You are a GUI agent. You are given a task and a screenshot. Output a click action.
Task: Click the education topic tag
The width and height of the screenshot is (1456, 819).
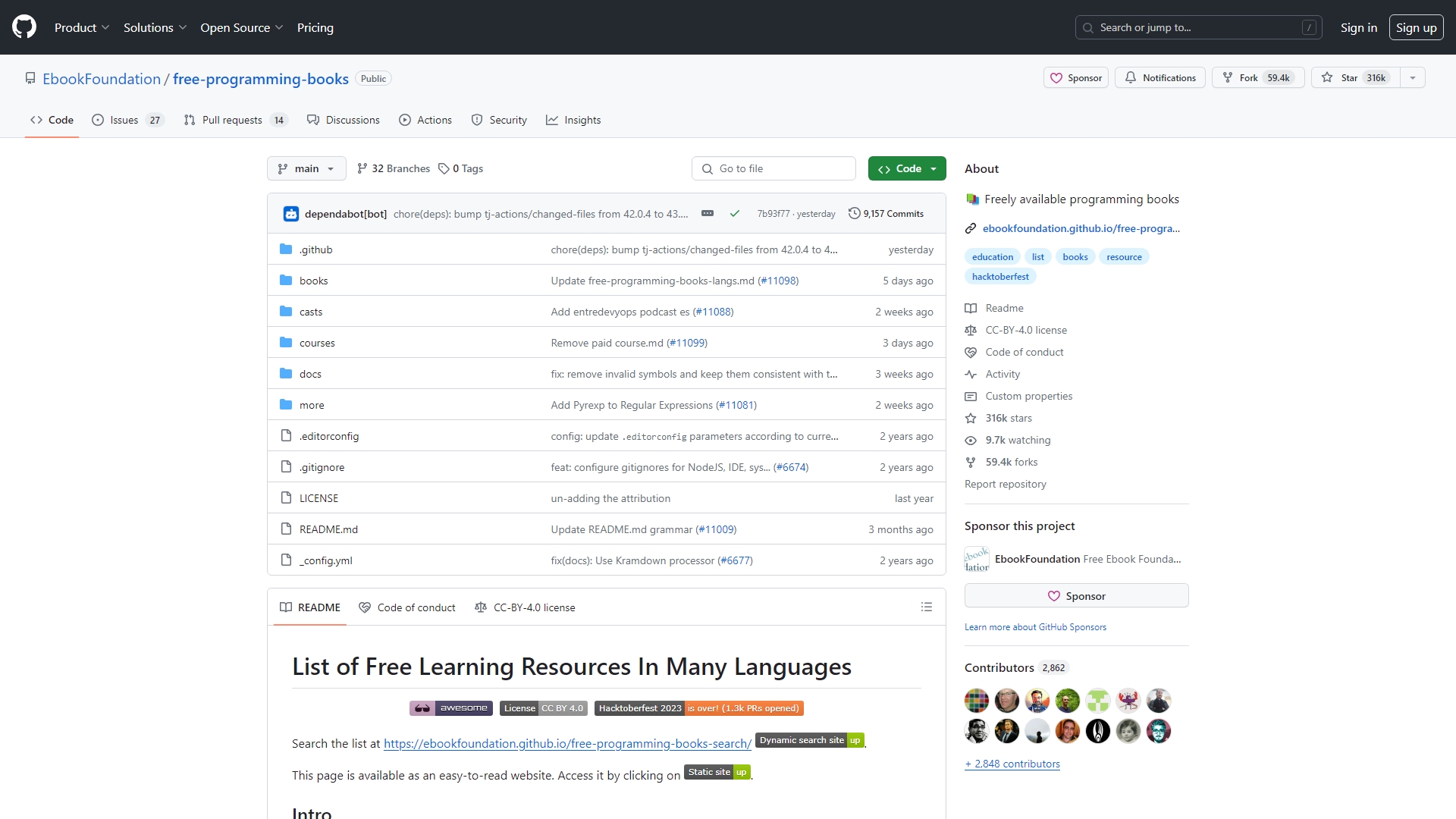point(993,256)
